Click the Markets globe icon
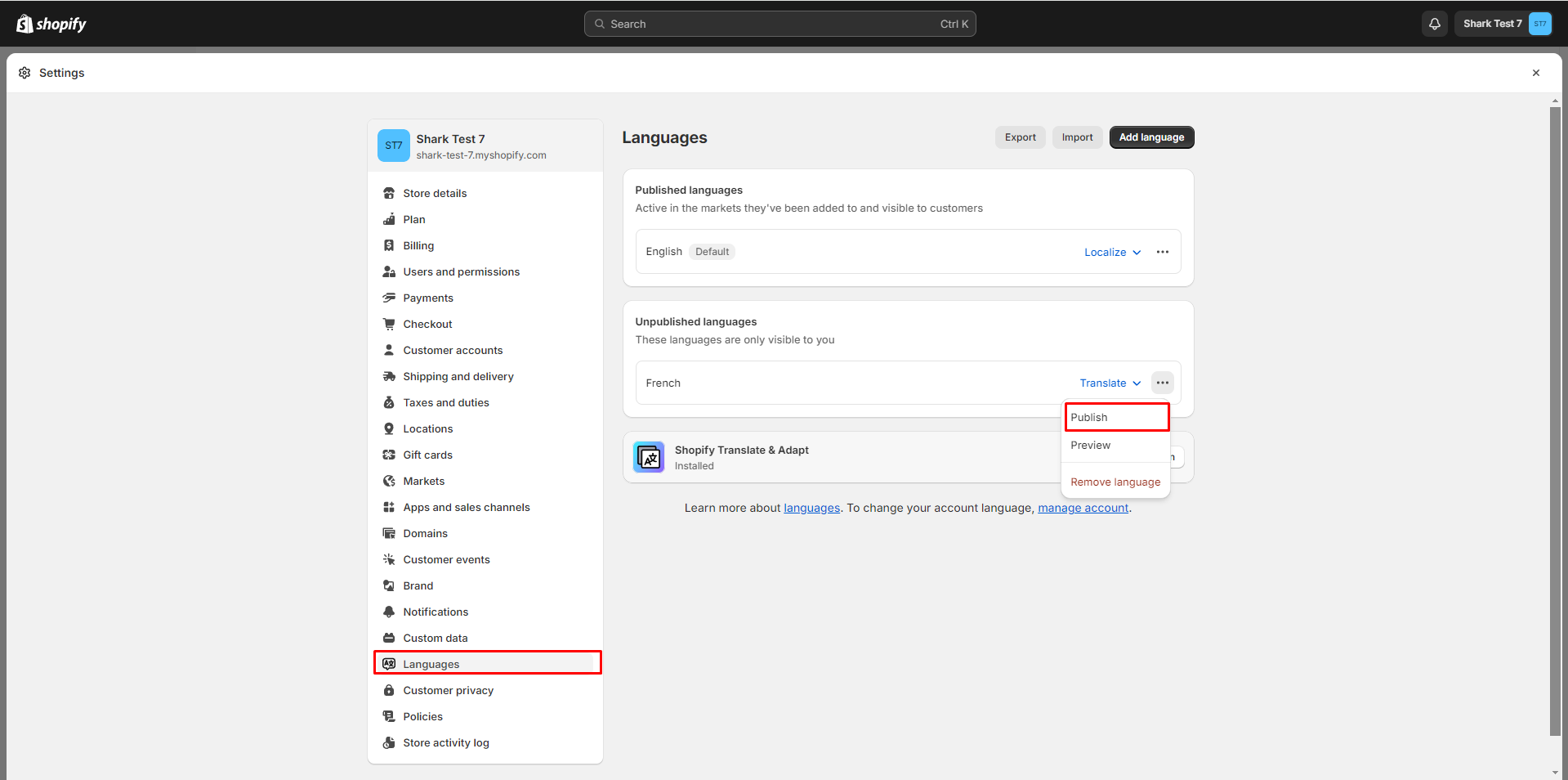Image resolution: width=1568 pixels, height=780 pixels. (389, 481)
